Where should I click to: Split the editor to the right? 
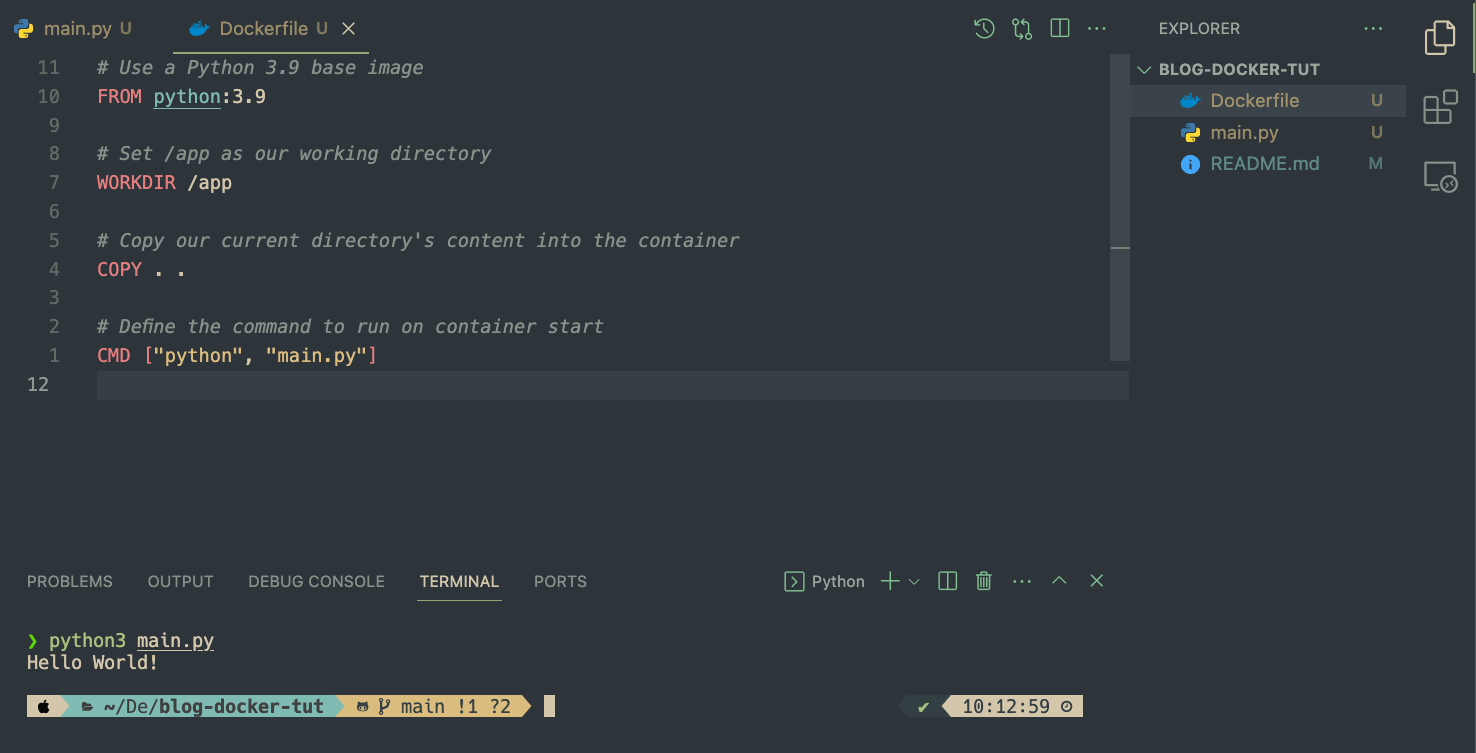[x=1060, y=29]
